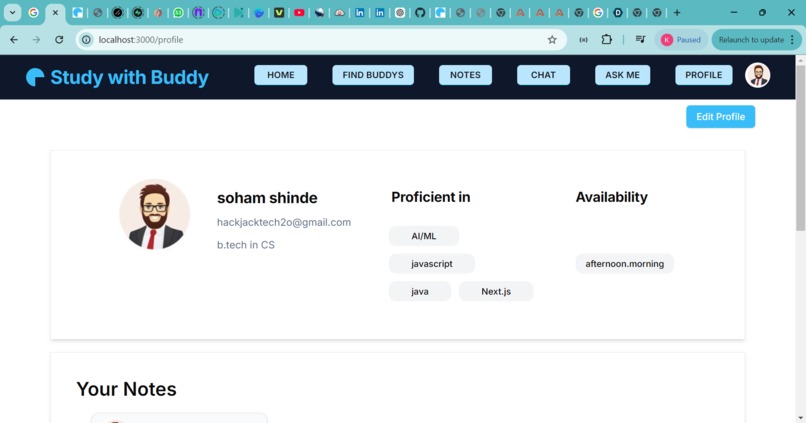Image resolution: width=806 pixels, height=423 pixels.
Task: Bookmark this page with the star
Action: coord(552,40)
